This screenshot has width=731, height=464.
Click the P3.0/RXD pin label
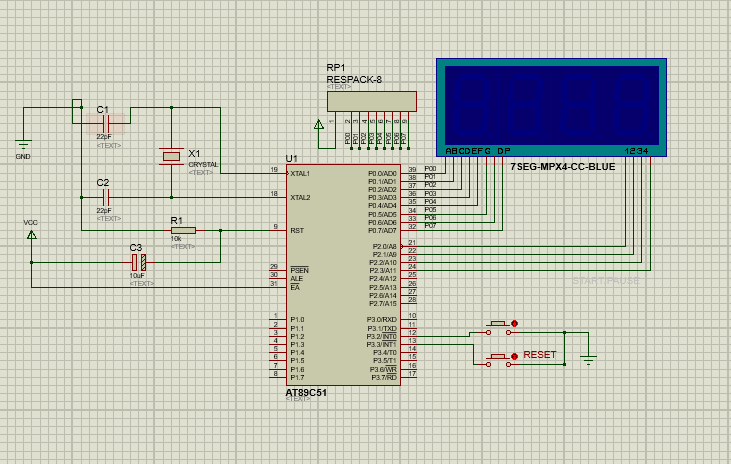tap(382, 320)
